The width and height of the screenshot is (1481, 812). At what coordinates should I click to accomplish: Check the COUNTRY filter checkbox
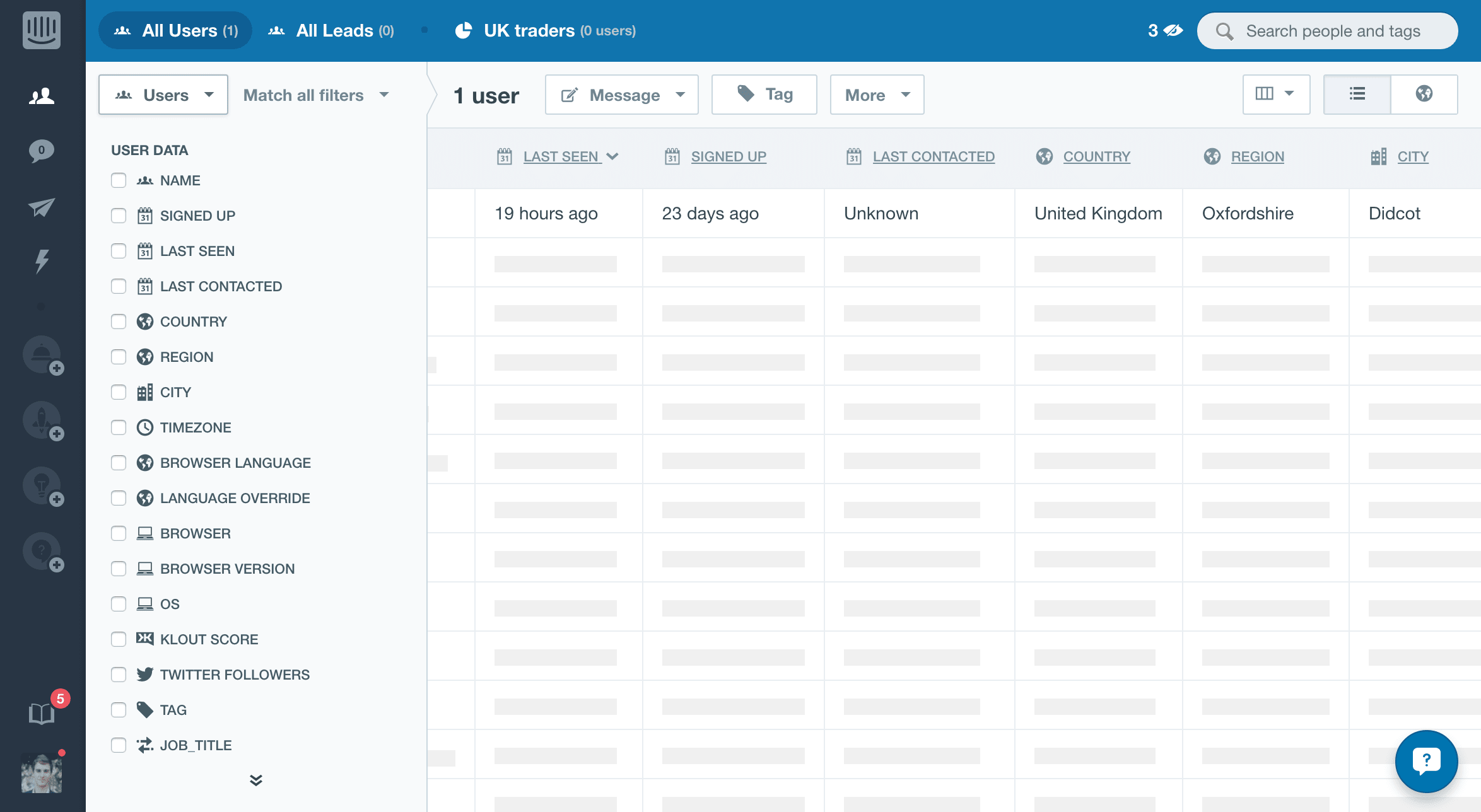pyautogui.click(x=119, y=322)
